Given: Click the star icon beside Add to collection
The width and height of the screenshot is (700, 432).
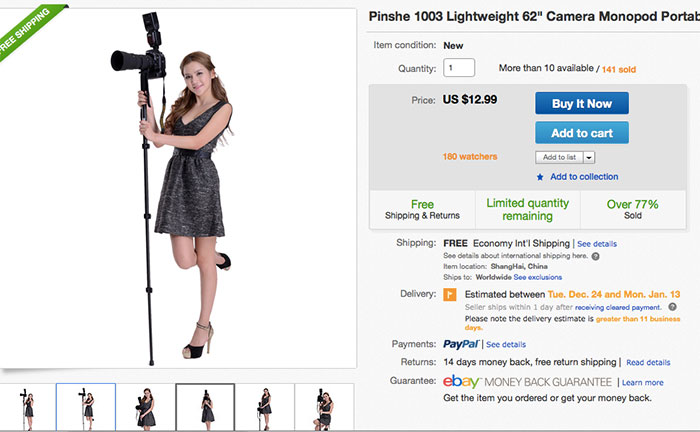Looking at the screenshot, I should pyautogui.click(x=540, y=177).
